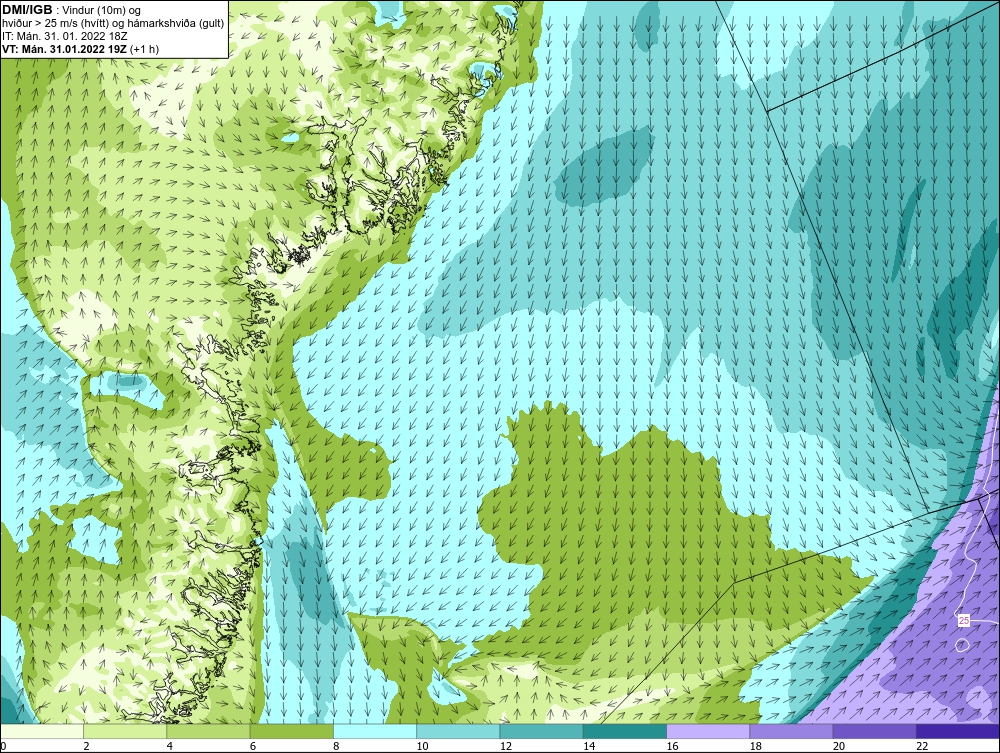Click the legend tick label '4'
This screenshot has height=753, width=1000.
click(x=169, y=747)
